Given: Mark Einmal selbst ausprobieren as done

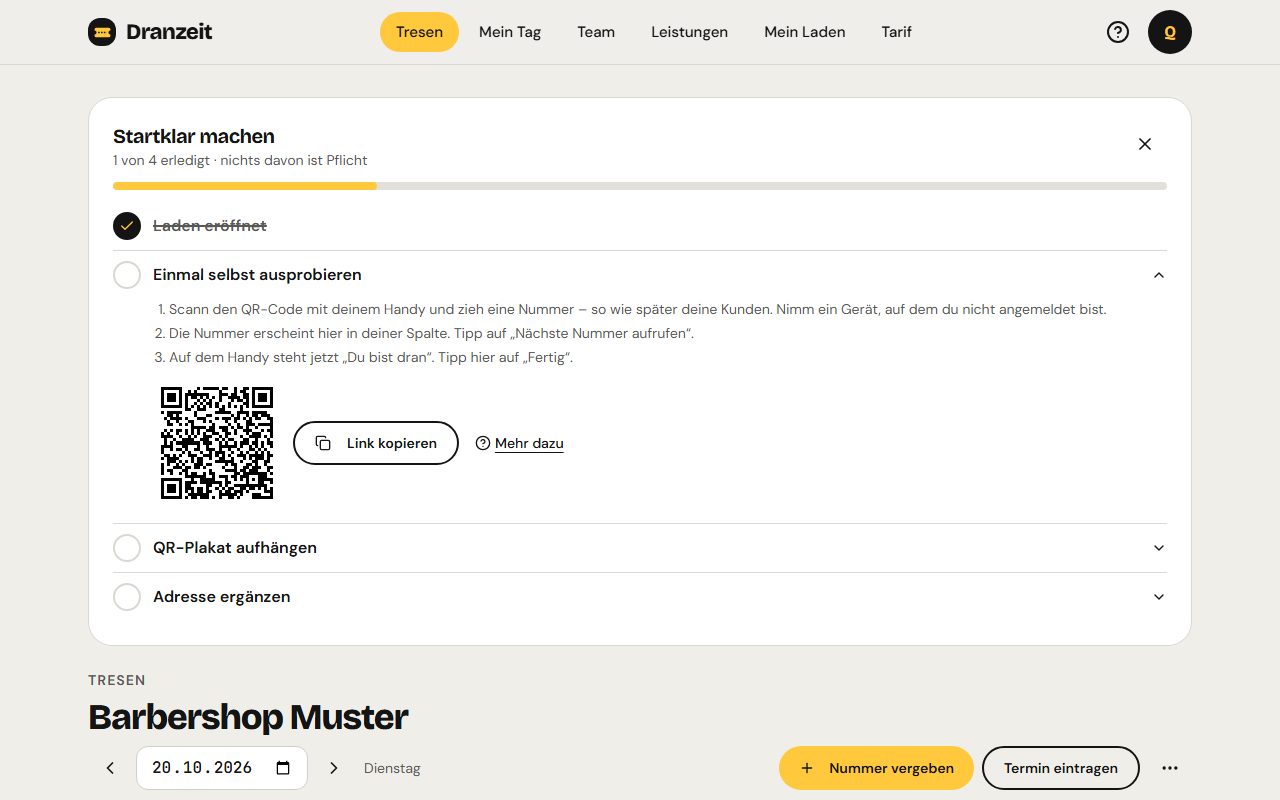Looking at the screenshot, I should pos(127,275).
